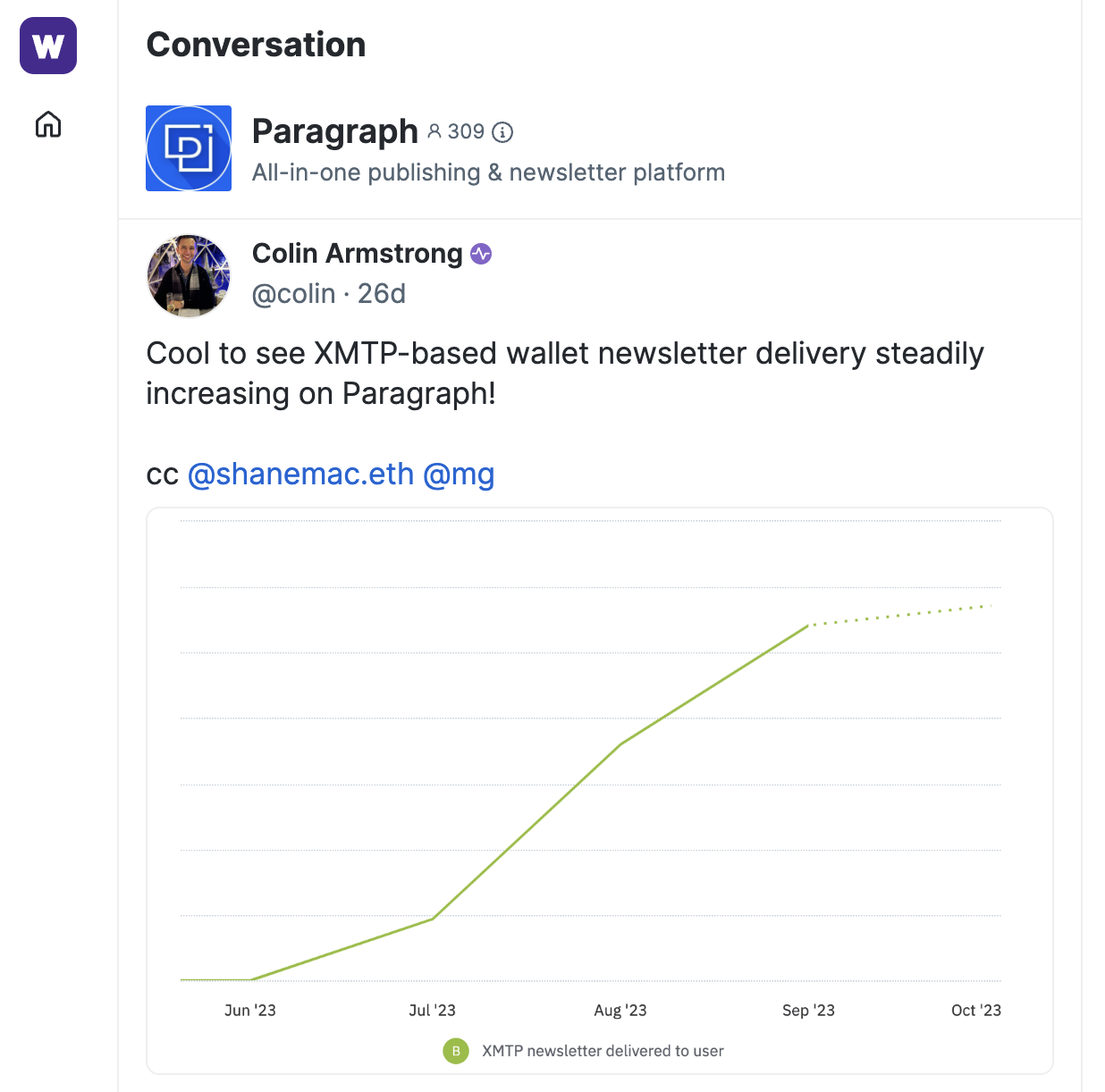Click the info icon beside 309

[503, 132]
